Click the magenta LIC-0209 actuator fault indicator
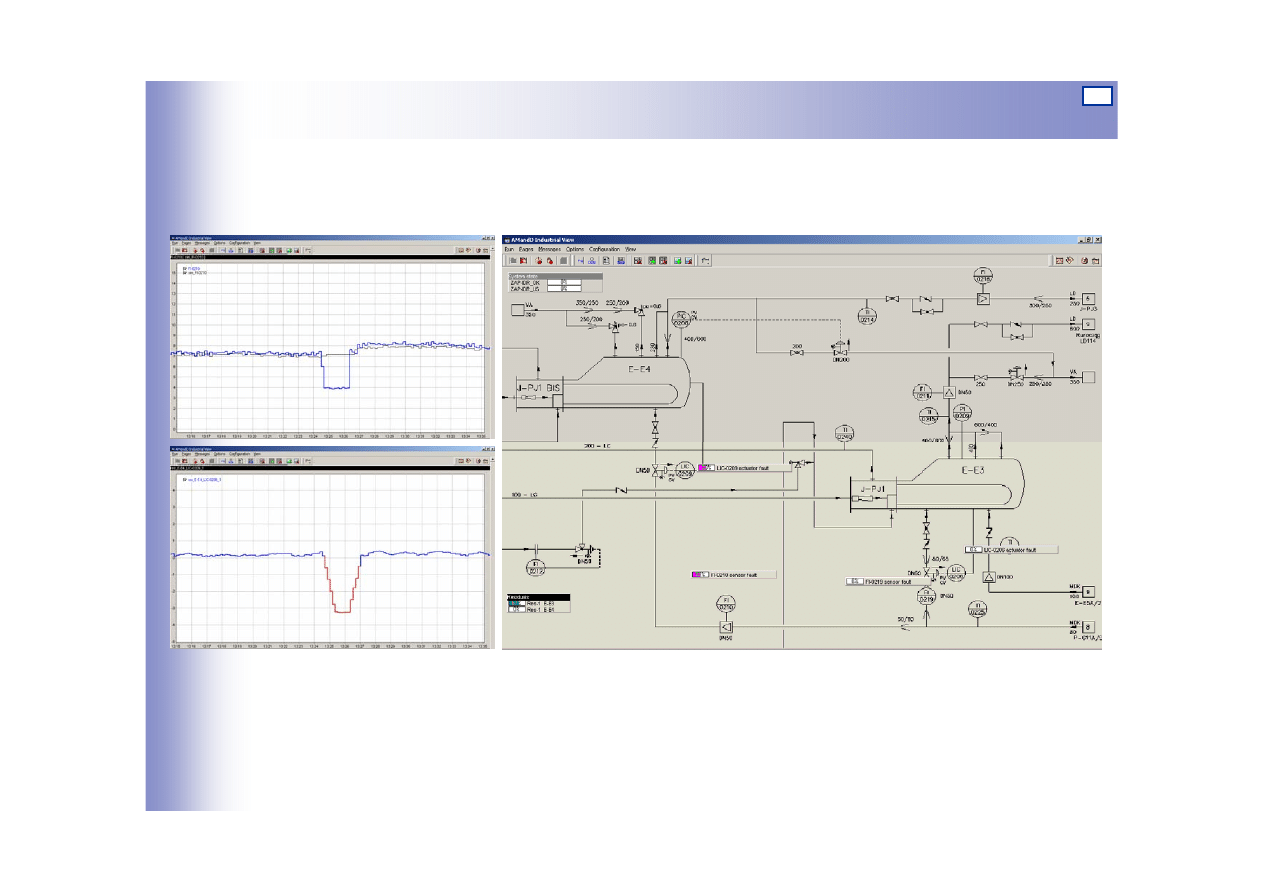 [x=704, y=467]
